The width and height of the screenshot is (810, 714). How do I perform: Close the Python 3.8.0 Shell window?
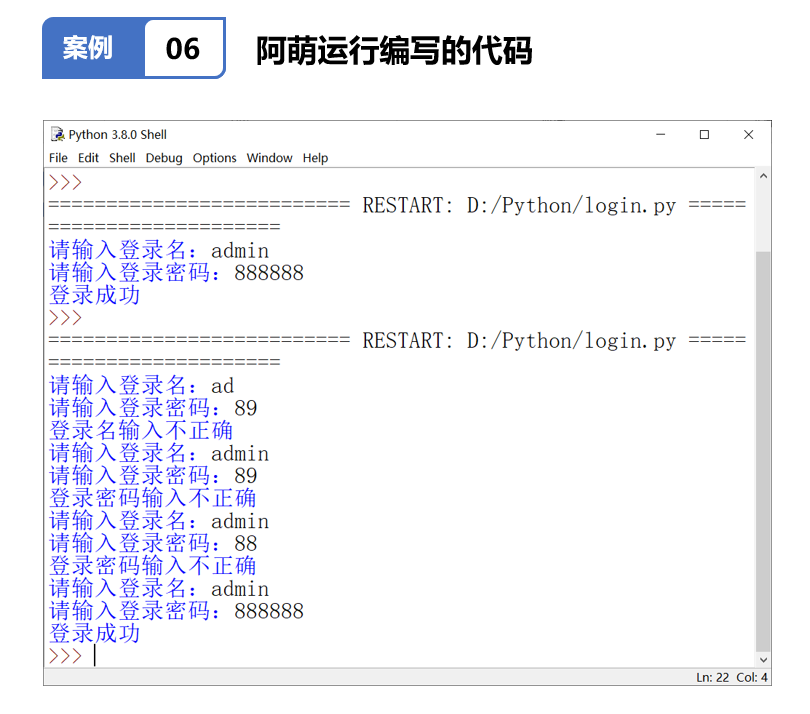tap(748, 134)
